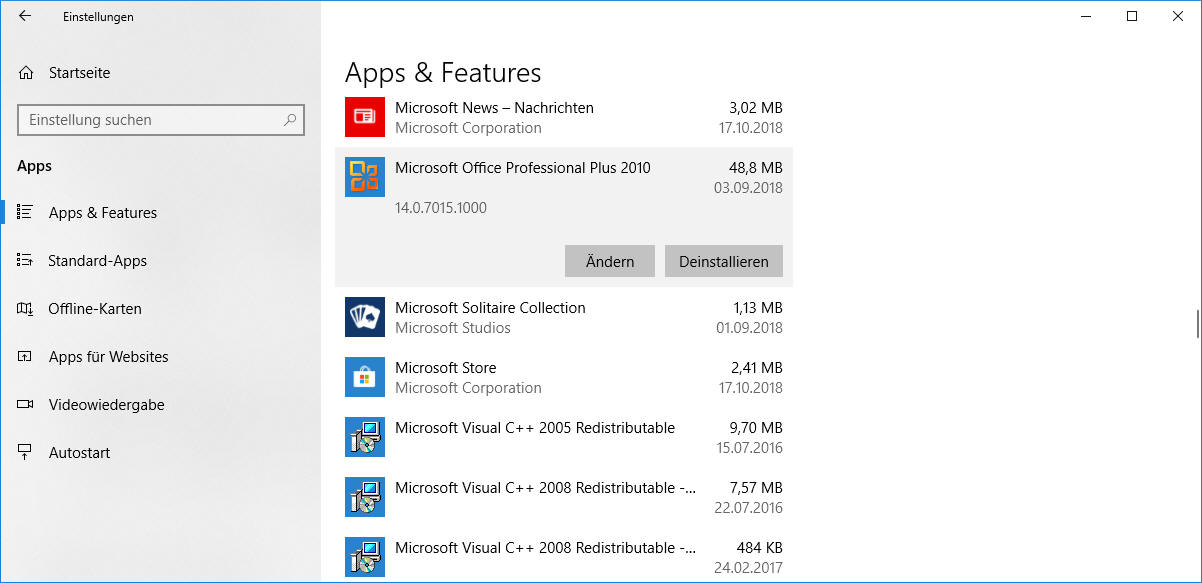Click the Microsoft Store app icon
This screenshot has width=1202, height=583.
click(x=365, y=377)
